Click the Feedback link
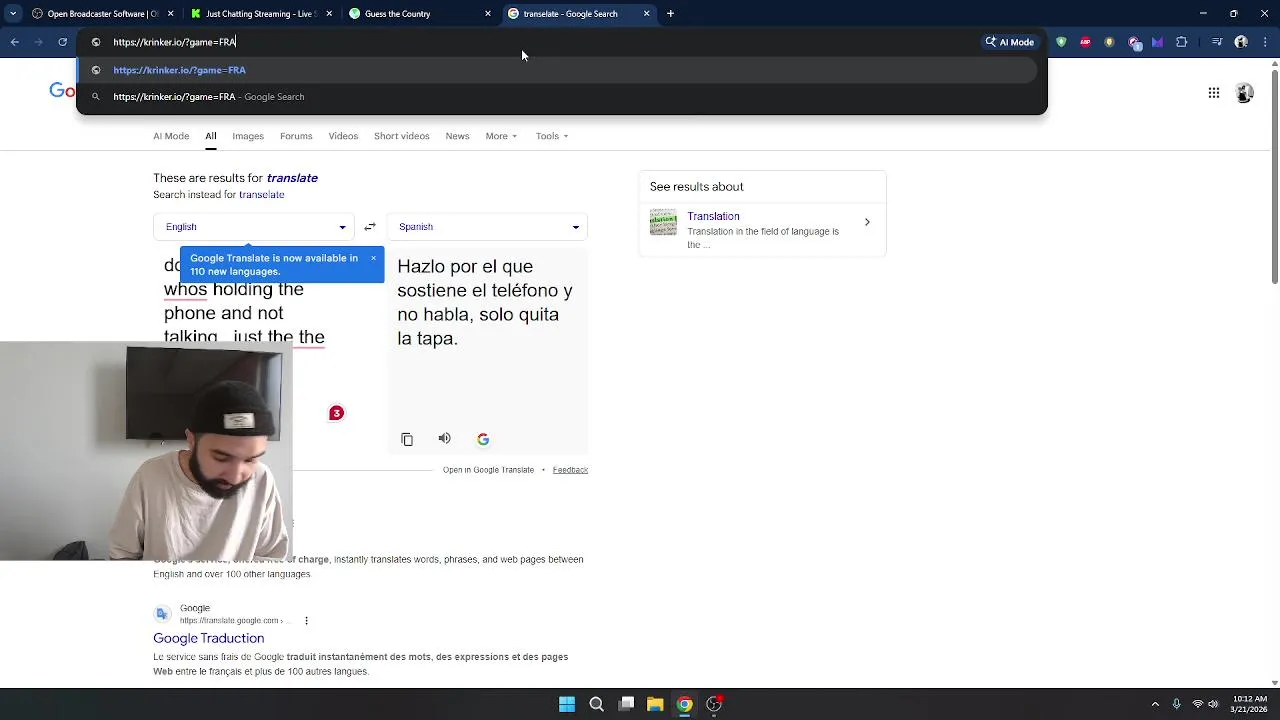This screenshot has height=720, width=1280. 570,470
